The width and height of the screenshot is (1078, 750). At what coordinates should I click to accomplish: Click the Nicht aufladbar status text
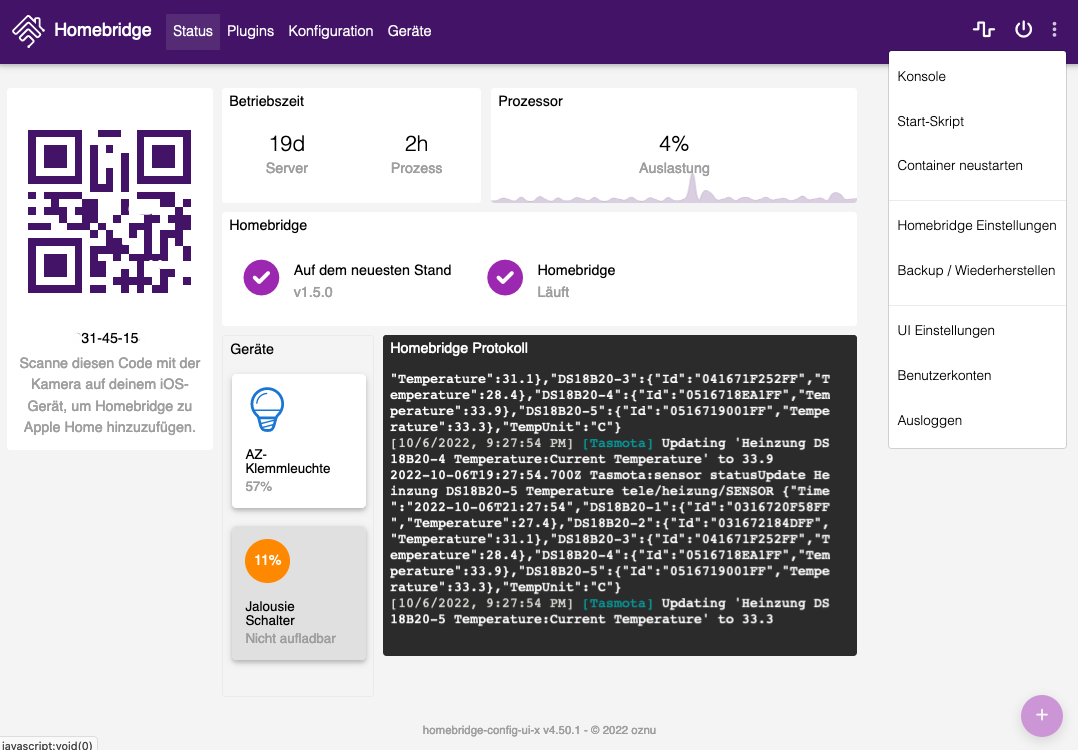pyautogui.click(x=290, y=639)
